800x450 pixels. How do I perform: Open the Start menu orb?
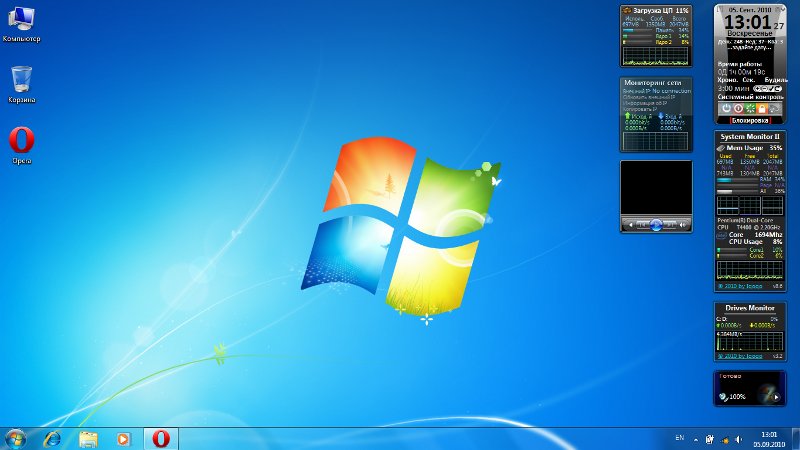point(15,439)
